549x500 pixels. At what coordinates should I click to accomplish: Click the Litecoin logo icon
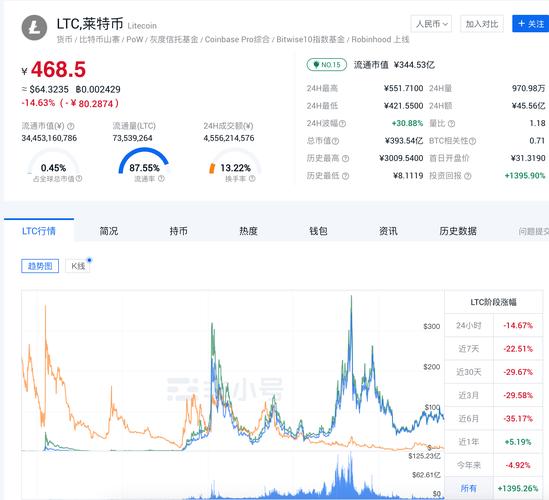tap(34, 27)
